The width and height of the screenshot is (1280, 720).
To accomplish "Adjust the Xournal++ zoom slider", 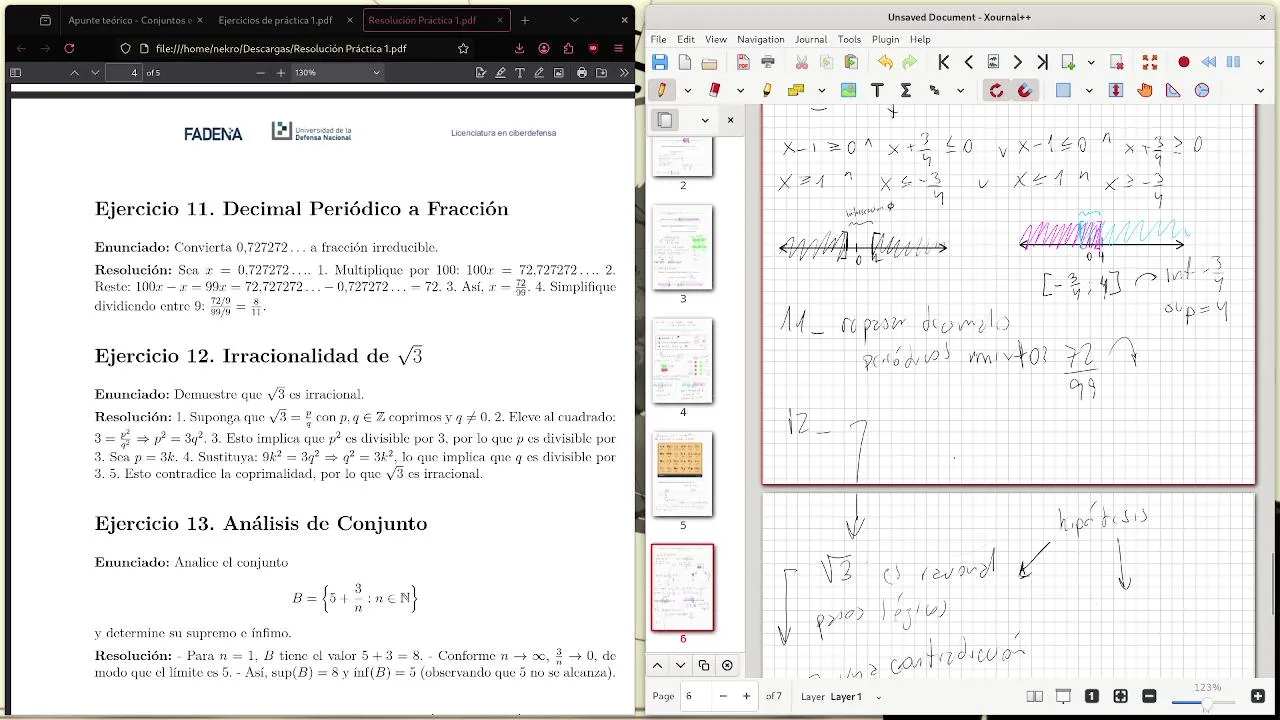I will tap(1207, 702).
